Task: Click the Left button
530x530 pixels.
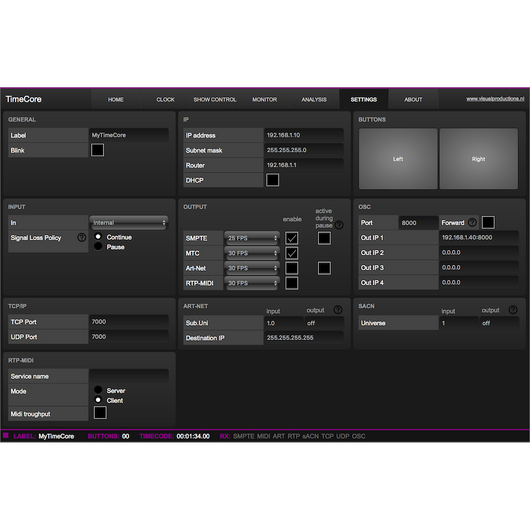Action: (x=398, y=159)
